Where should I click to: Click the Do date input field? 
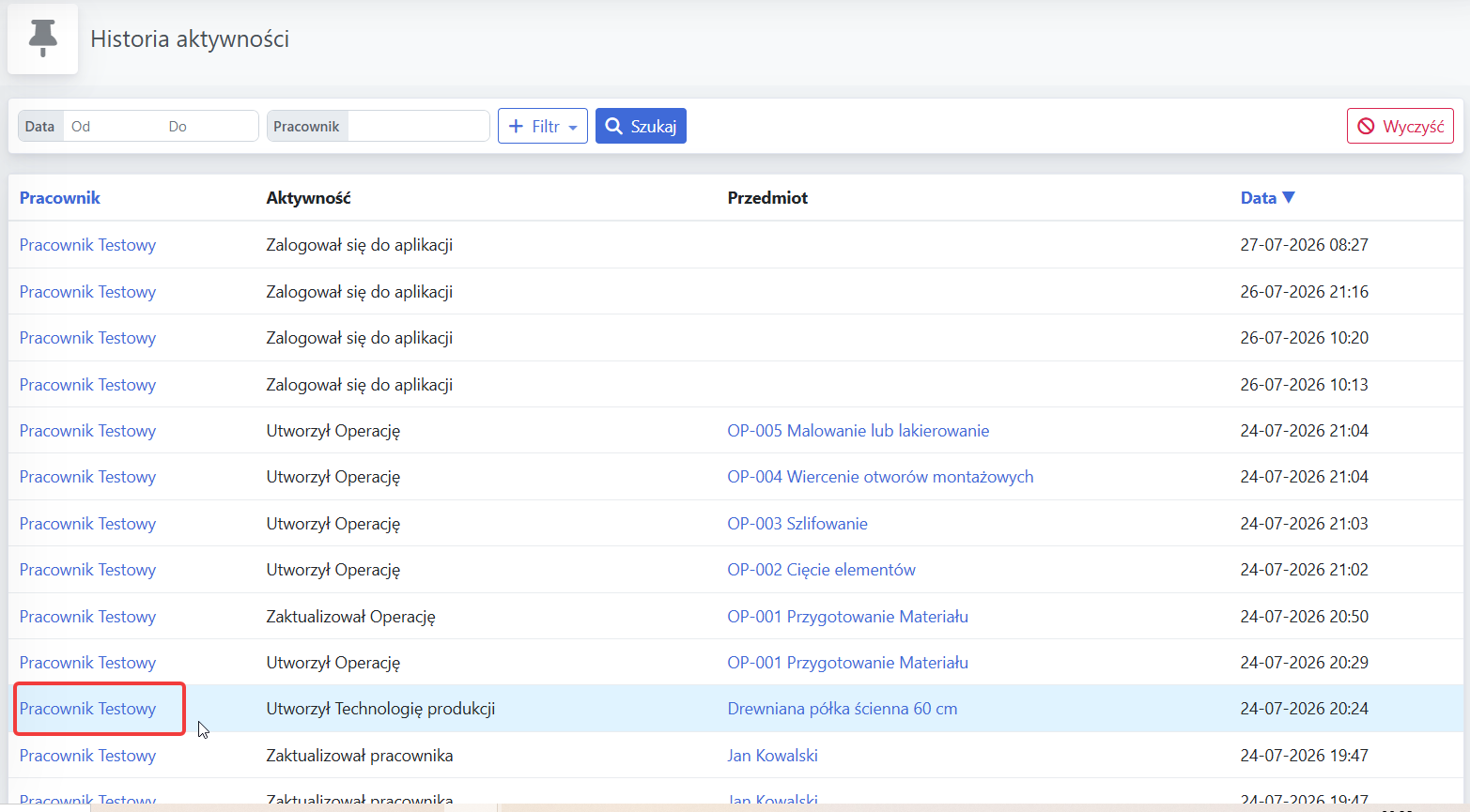tap(209, 126)
